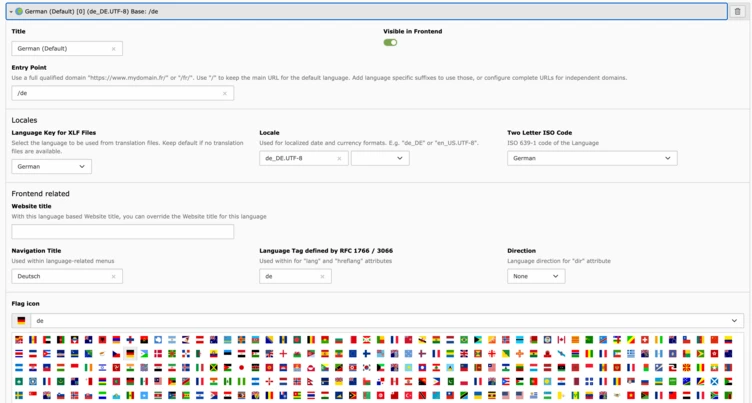Open the empty dropdown next to Locale

[x=380, y=158]
